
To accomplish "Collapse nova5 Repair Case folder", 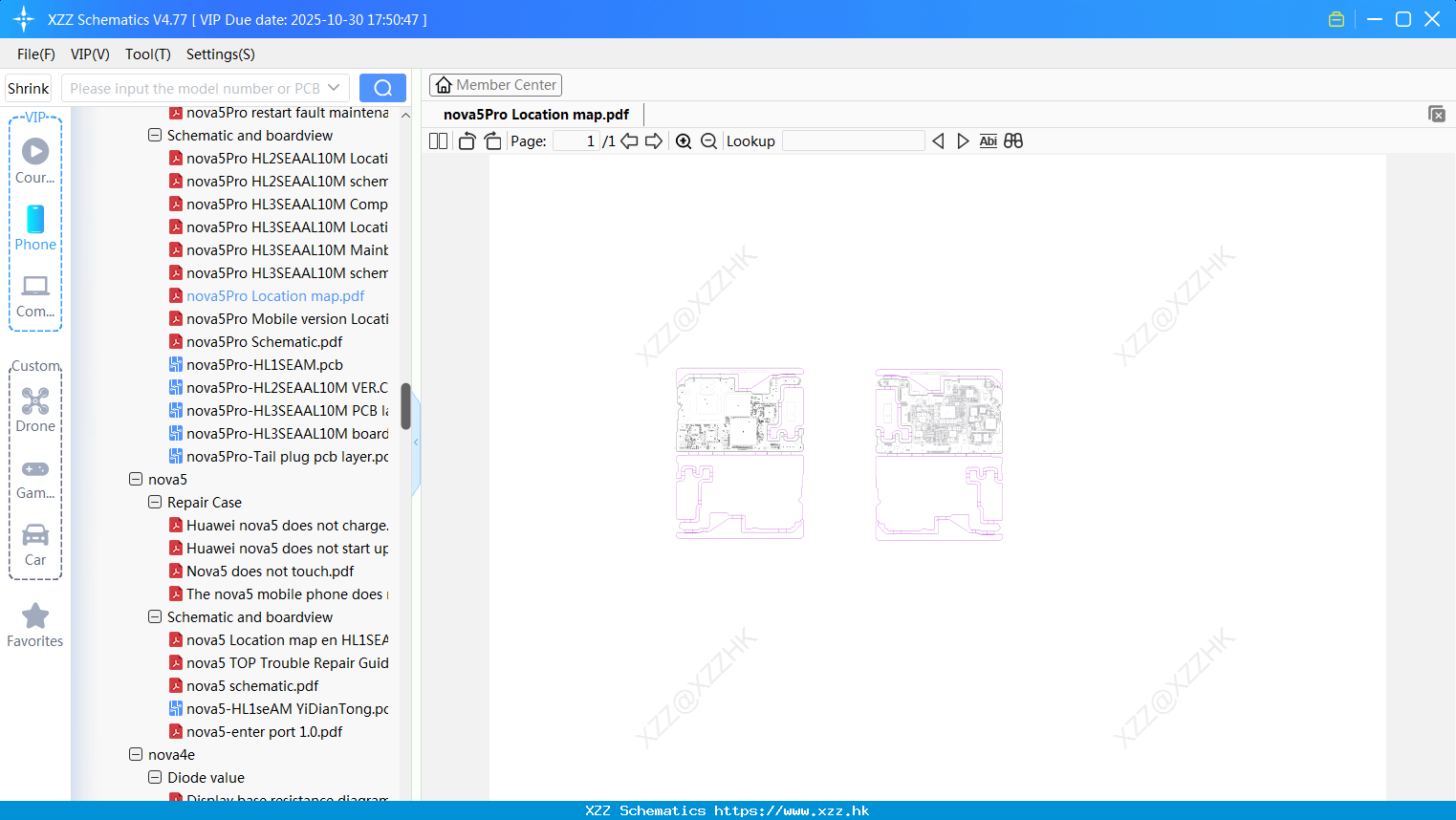I will (155, 503).
